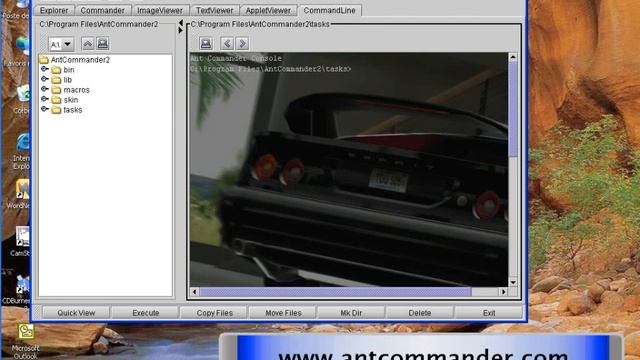Click the console command prompt line
Image resolution: width=640 pixels, height=360 pixels.
pyautogui.click(x=271, y=69)
